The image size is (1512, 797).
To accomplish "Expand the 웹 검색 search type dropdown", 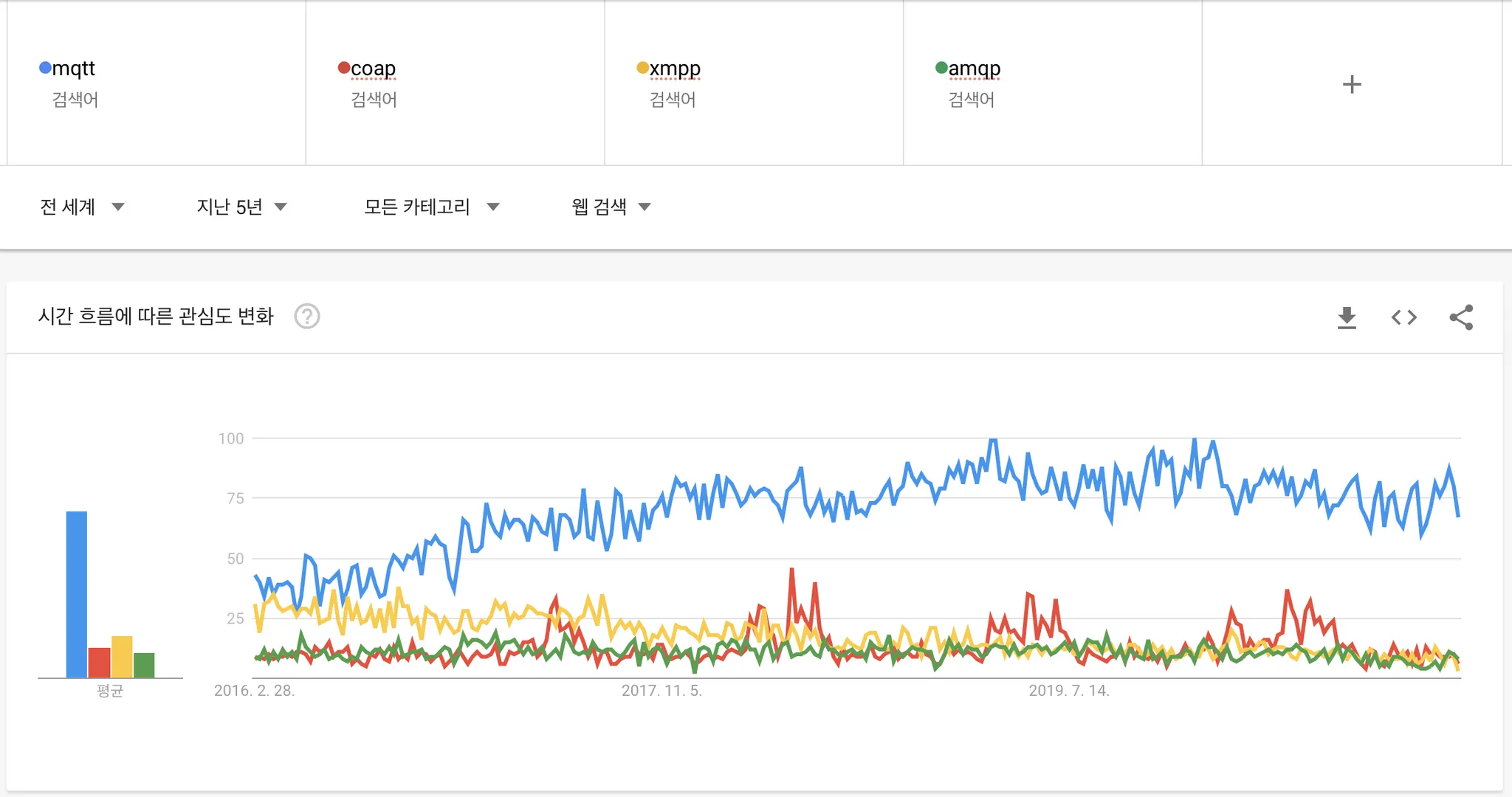I will point(611,207).
